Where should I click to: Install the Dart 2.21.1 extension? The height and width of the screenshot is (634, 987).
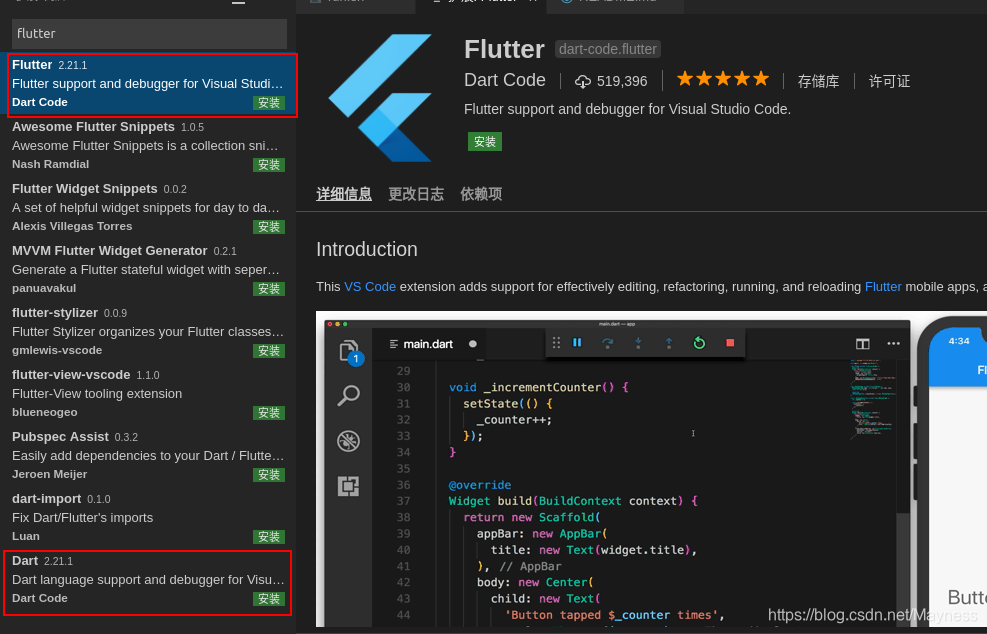pyautogui.click(x=269, y=599)
